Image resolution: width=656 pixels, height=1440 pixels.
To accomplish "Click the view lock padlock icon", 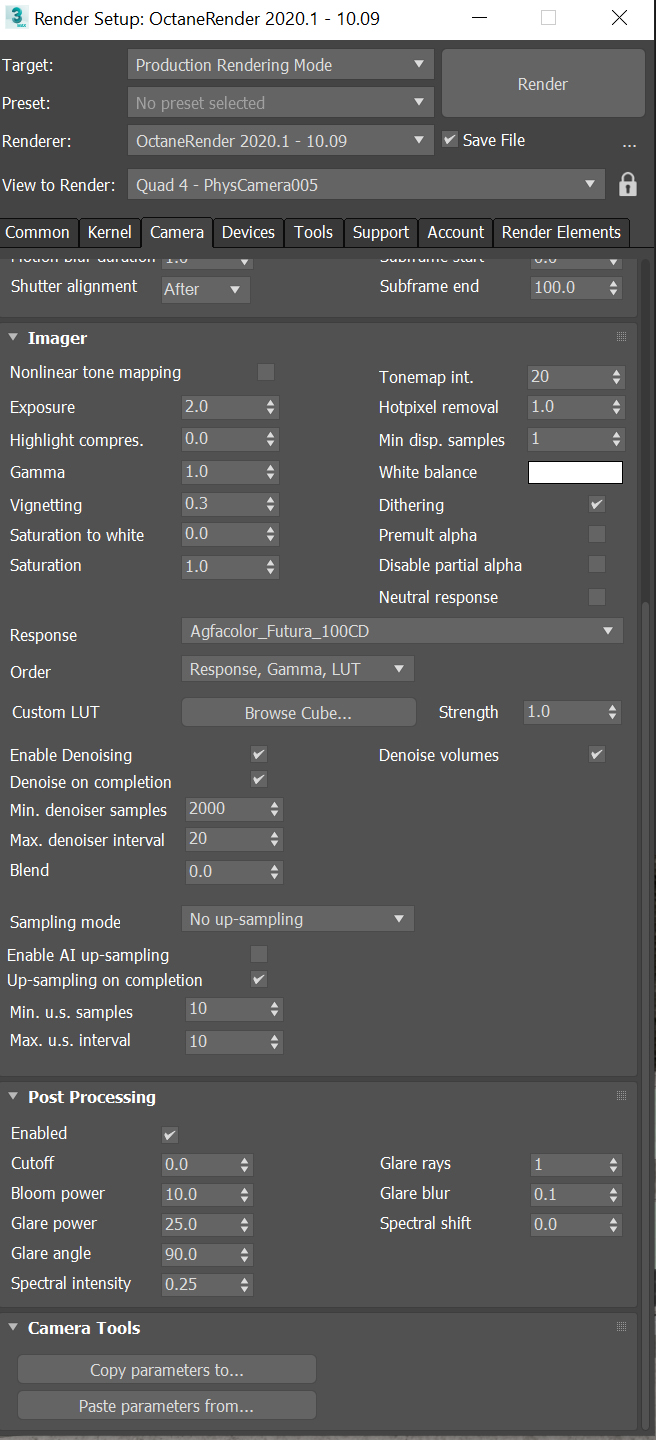I will [x=628, y=185].
